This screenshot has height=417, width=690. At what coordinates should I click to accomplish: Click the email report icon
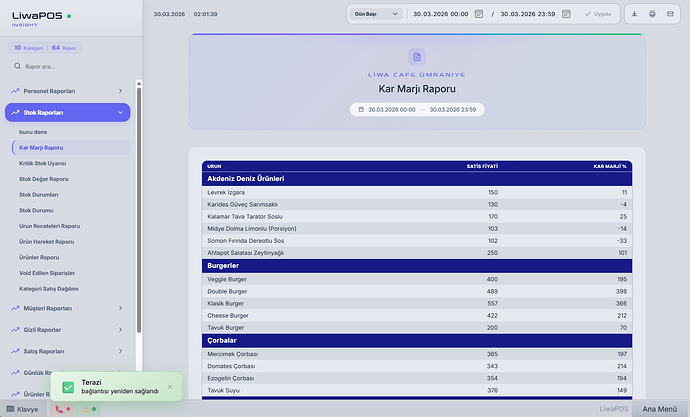click(671, 14)
